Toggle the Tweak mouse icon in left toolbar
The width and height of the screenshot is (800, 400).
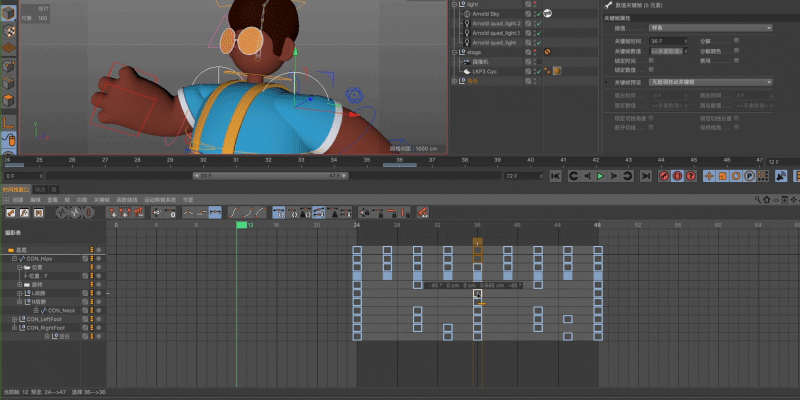click(9, 139)
